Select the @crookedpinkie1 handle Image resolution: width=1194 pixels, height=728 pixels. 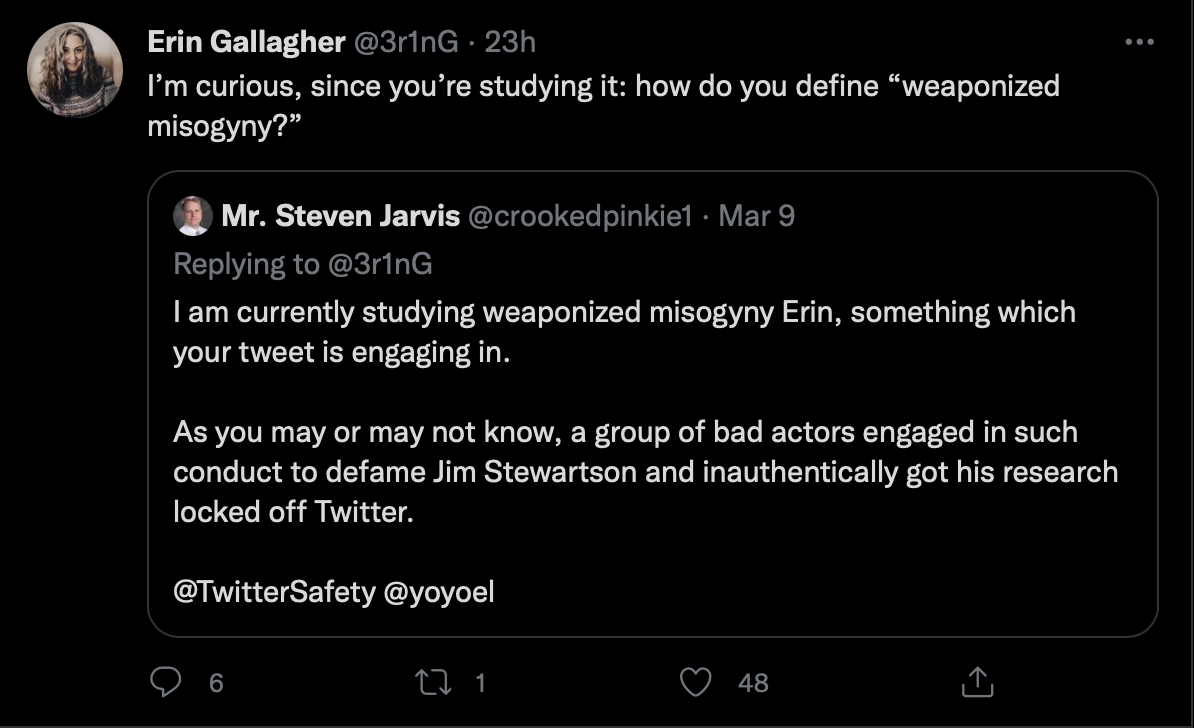pos(580,216)
